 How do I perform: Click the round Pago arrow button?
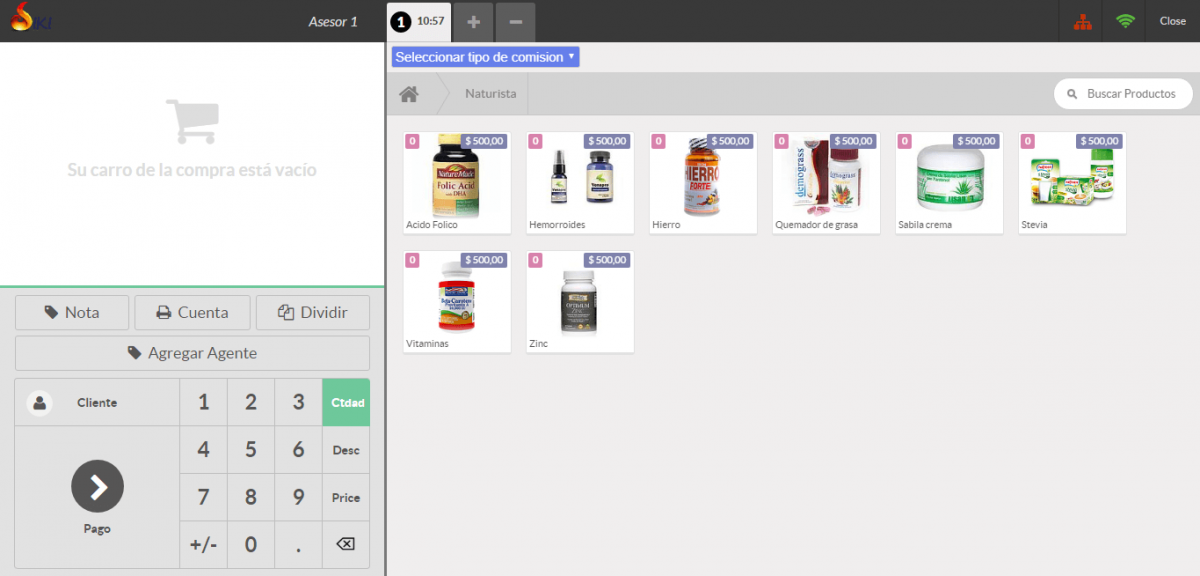pyautogui.click(x=97, y=487)
